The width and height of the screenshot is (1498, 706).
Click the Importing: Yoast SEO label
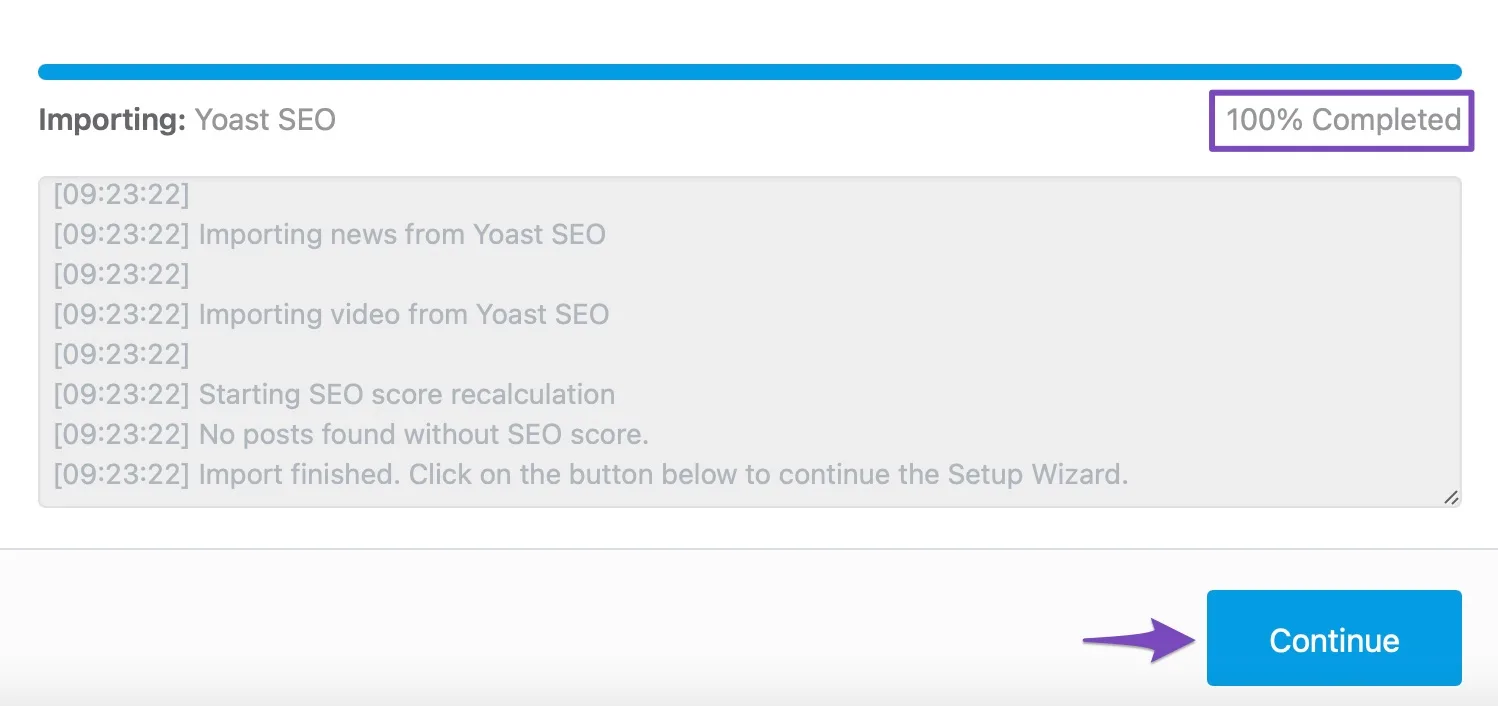click(x=187, y=120)
